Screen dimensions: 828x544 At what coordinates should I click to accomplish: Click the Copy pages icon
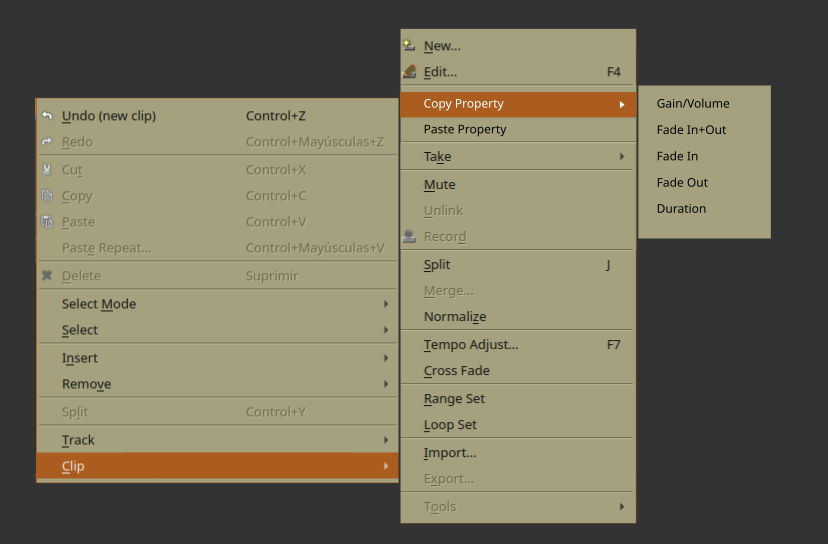pyautogui.click(x=47, y=195)
